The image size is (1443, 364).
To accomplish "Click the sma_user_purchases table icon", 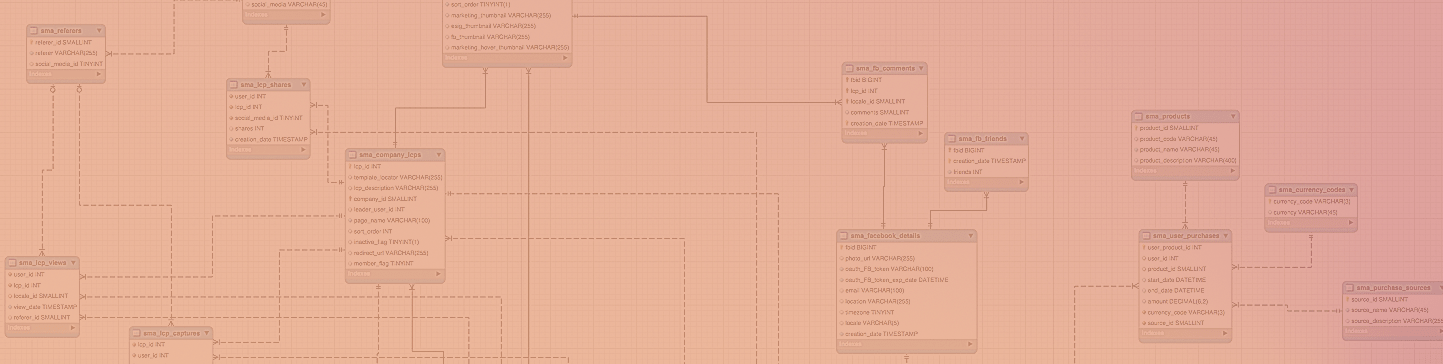I will (x=1145, y=236).
